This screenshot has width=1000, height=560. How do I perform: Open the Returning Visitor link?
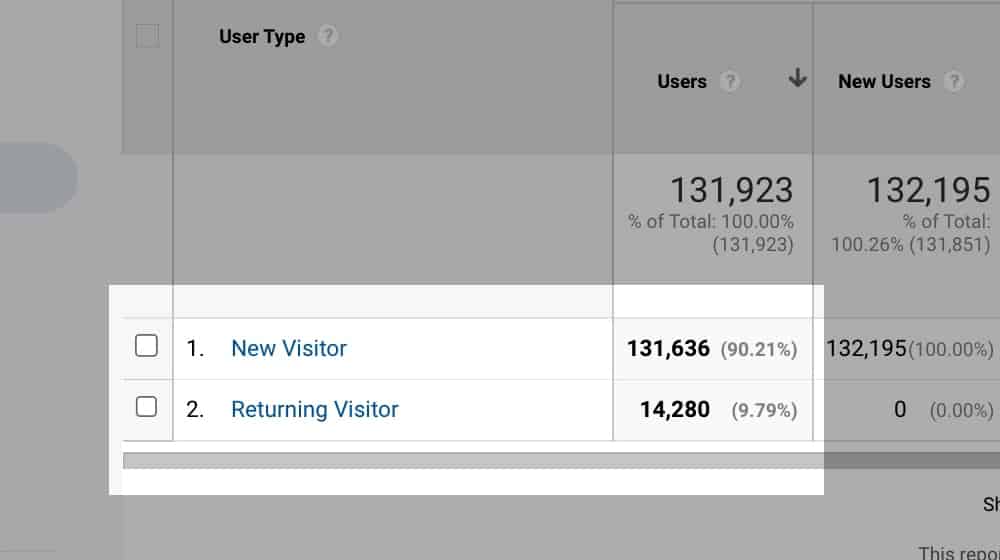(x=314, y=409)
